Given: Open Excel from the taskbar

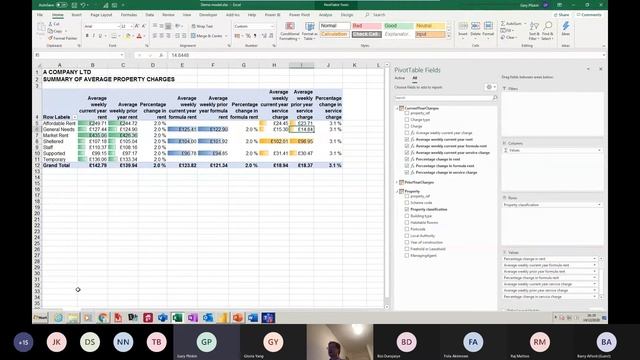Looking at the screenshot, I should click(x=178, y=318).
